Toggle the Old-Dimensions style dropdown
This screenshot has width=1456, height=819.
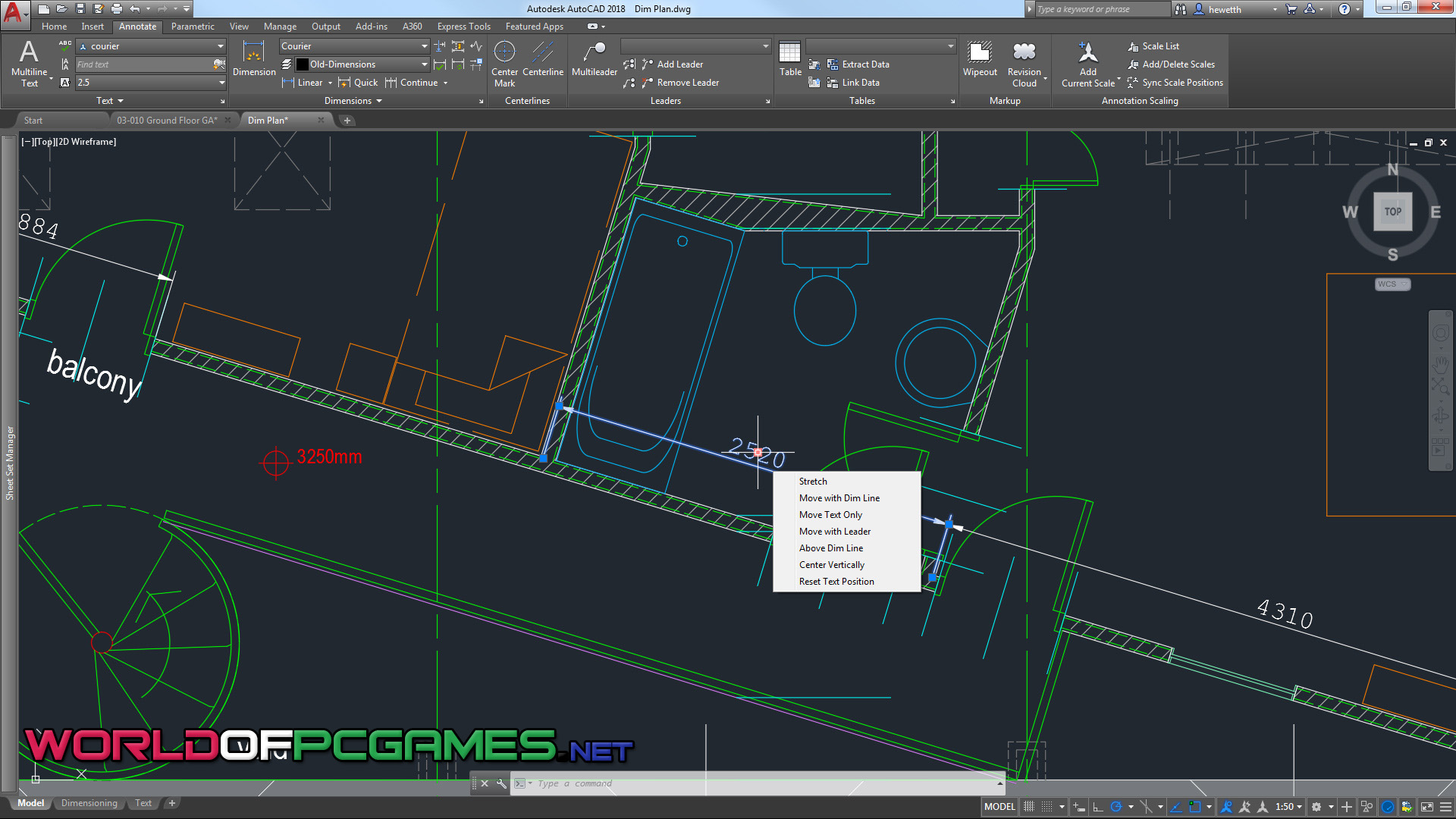tap(421, 64)
